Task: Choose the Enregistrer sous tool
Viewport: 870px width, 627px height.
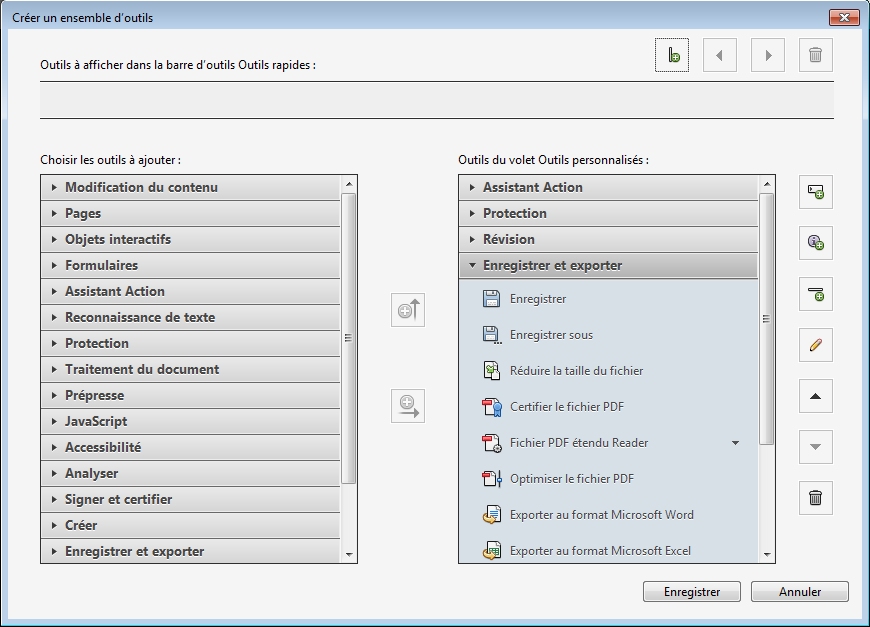Action: (x=551, y=335)
